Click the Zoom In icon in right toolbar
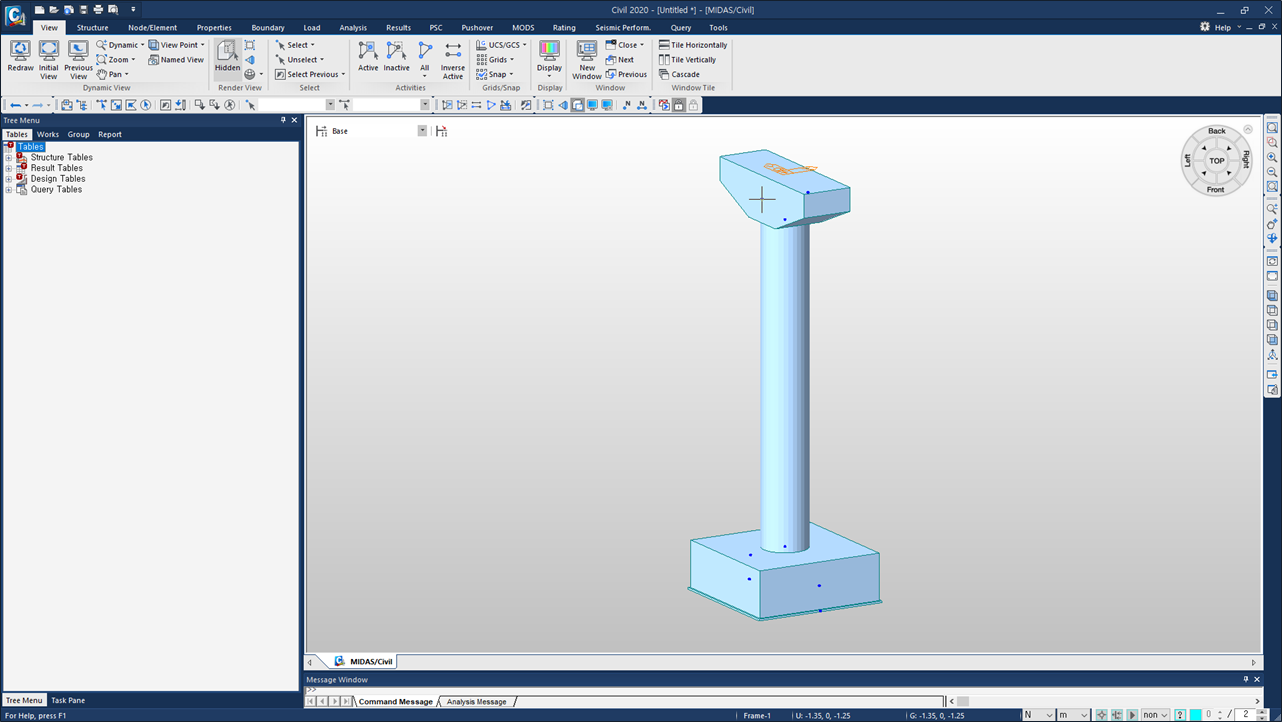This screenshot has width=1282, height=722. pyautogui.click(x=1272, y=158)
